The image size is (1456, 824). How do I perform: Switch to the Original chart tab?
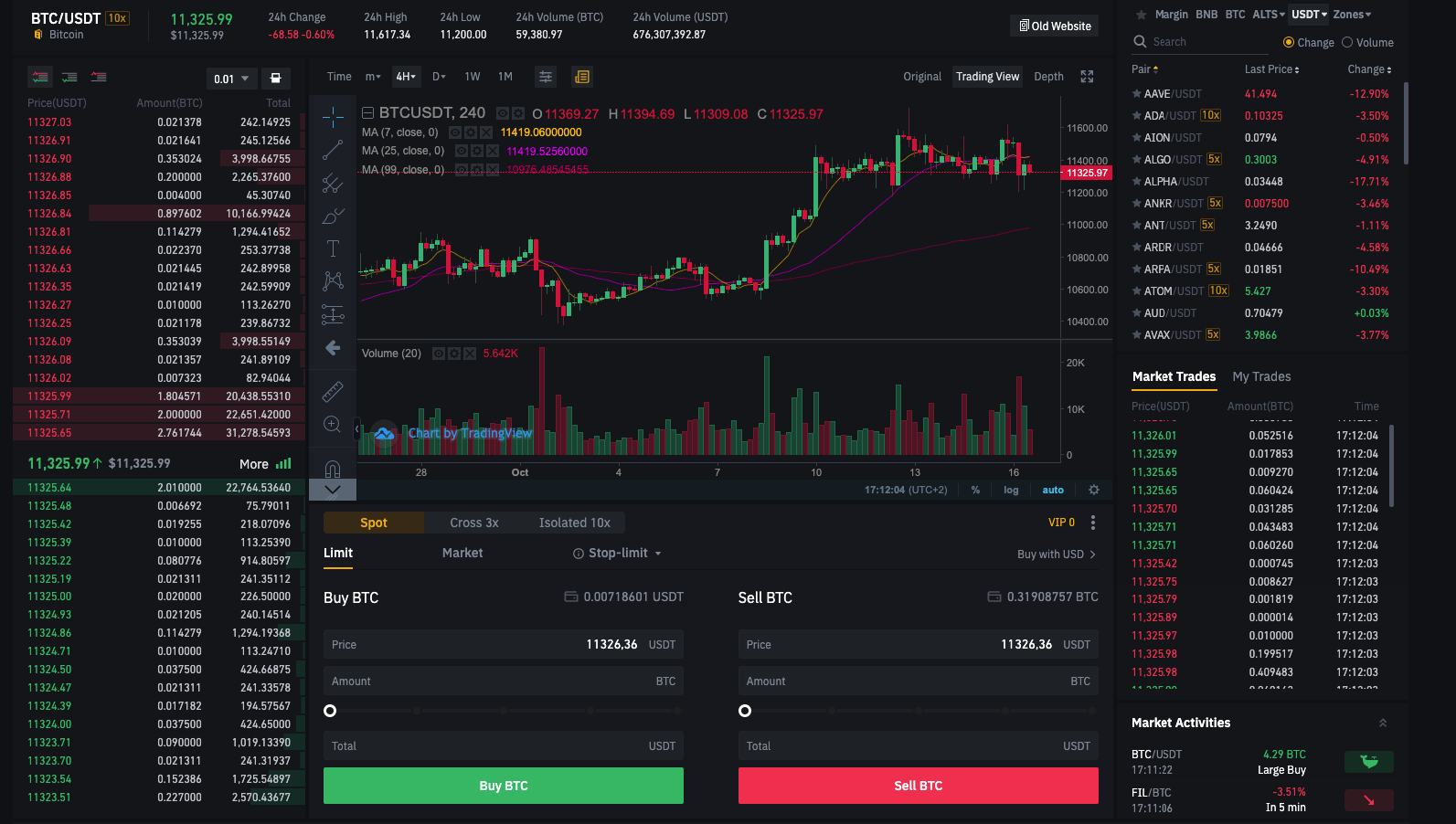922,77
